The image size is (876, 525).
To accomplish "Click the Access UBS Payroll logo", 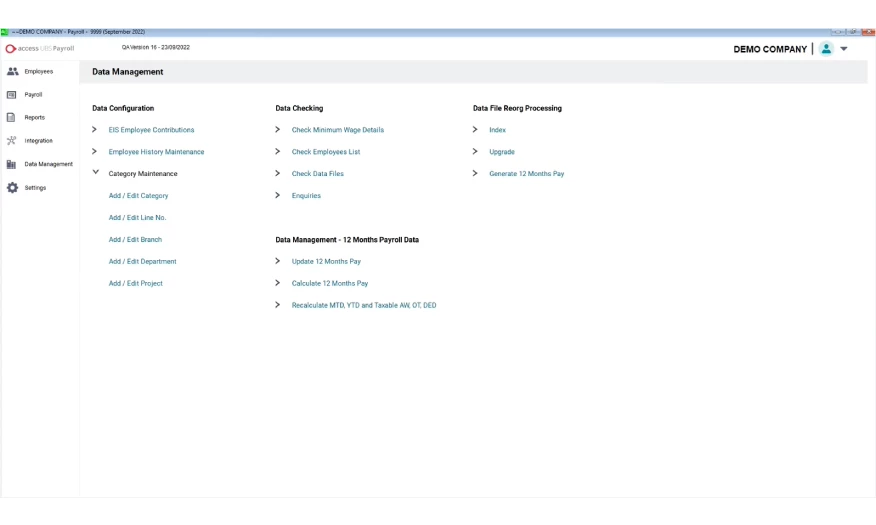I will (40, 48).
